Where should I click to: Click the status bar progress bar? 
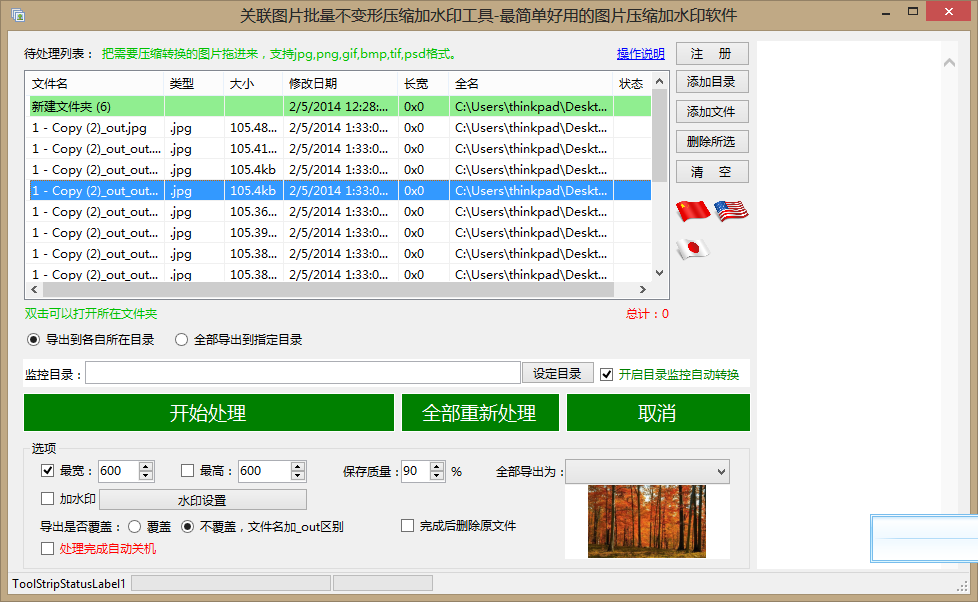point(231,583)
